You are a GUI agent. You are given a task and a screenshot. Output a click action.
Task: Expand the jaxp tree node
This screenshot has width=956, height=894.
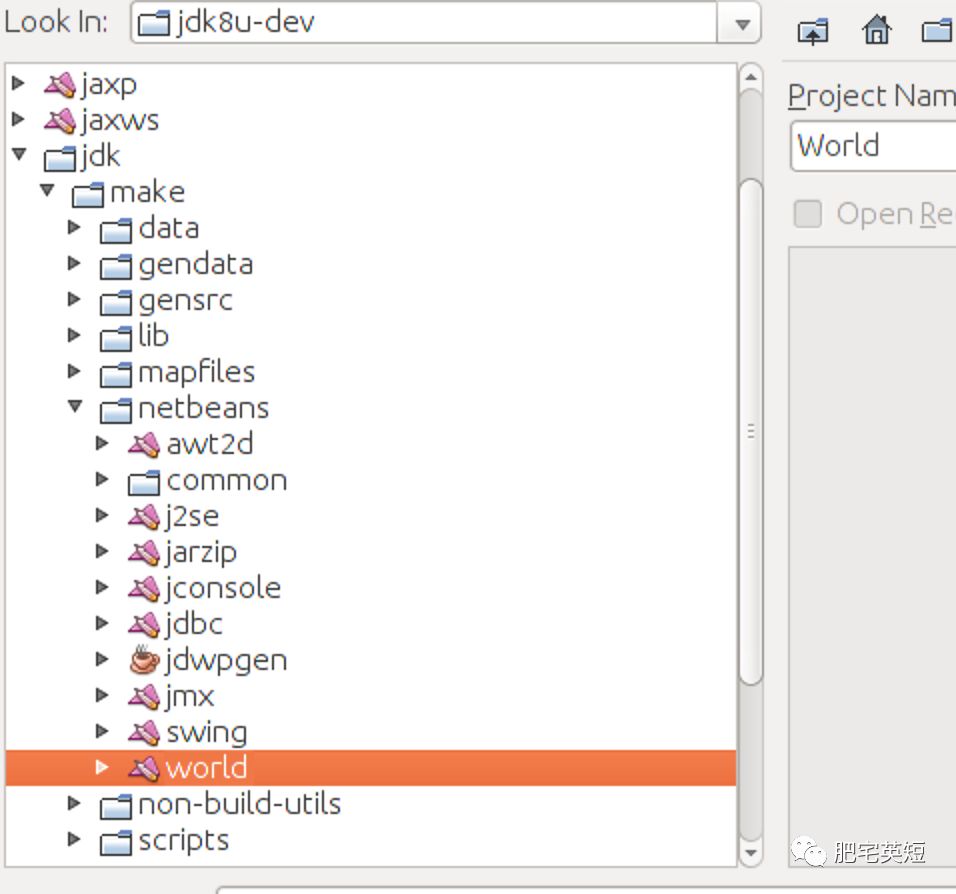[19, 83]
